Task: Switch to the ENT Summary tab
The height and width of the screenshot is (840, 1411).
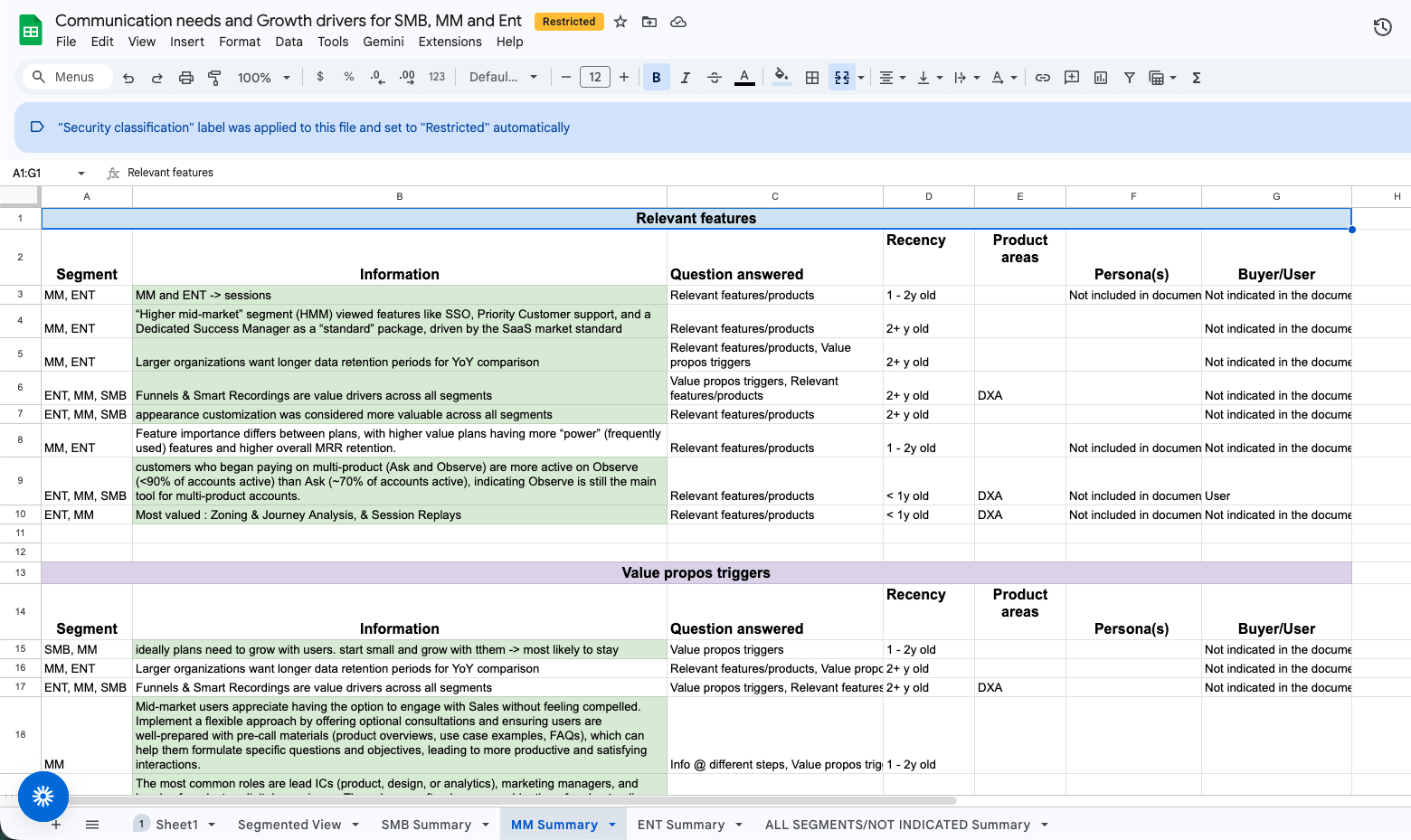Action: click(681, 825)
